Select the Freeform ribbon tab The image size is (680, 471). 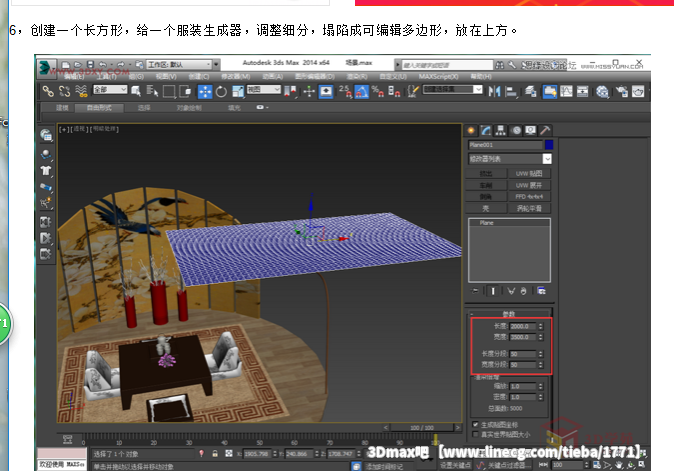(99, 108)
